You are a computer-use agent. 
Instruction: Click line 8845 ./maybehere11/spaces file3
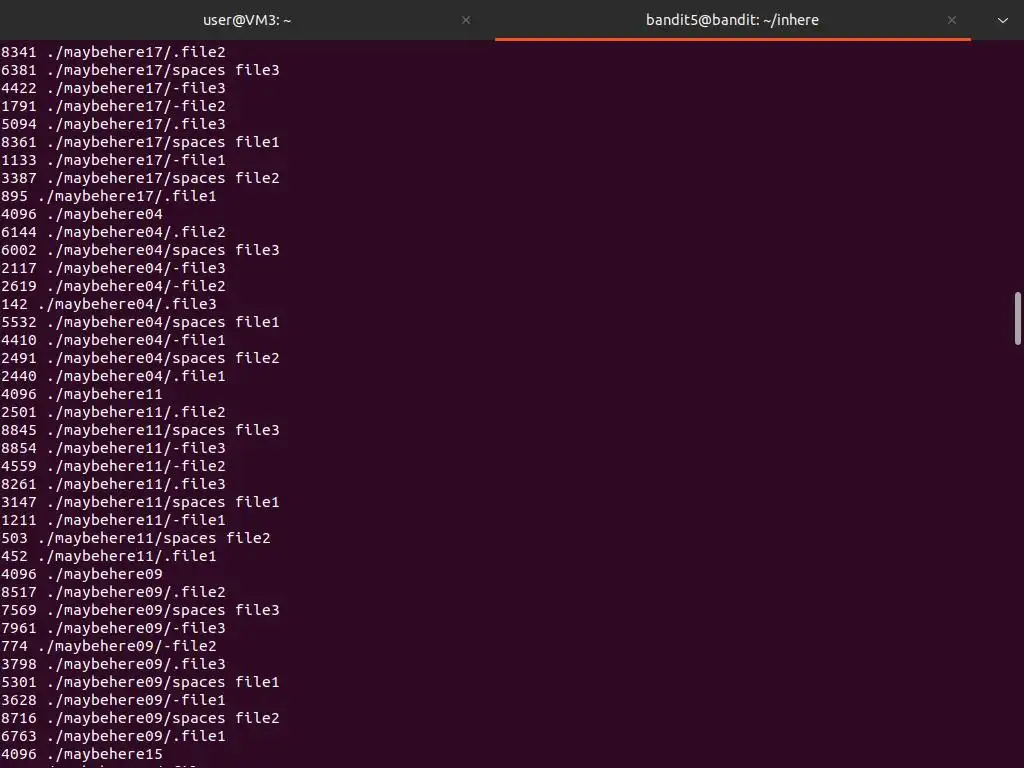140,430
